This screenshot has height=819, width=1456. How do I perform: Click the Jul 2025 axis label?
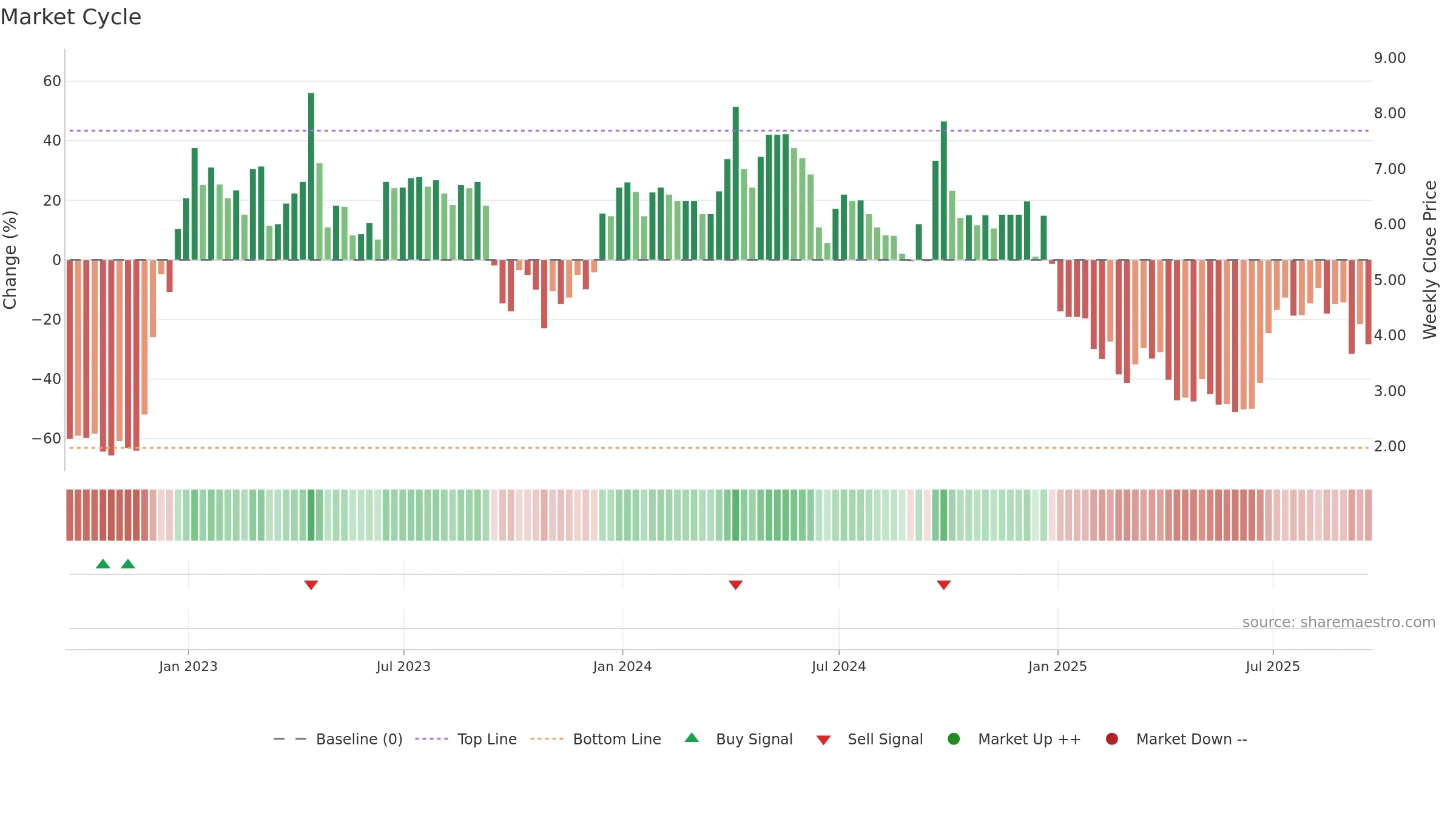(x=1273, y=666)
